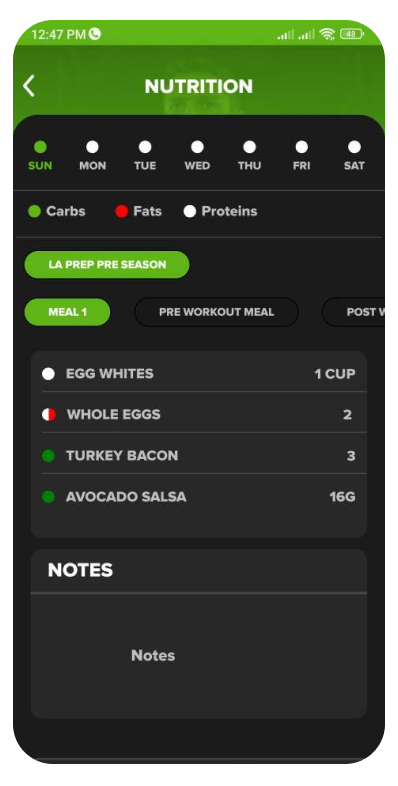The height and width of the screenshot is (786, 398).
Task: Choose the FRI day option
Action: tap(301, 156)
